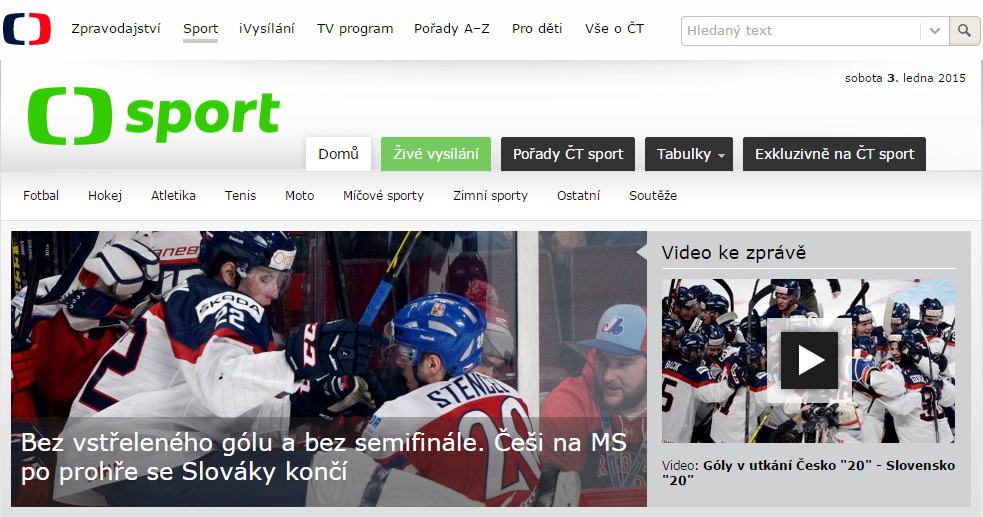Viewport: 983px width, 517px height.
Task: Open the Živé vysílání button
Action: tap(436, 154)
